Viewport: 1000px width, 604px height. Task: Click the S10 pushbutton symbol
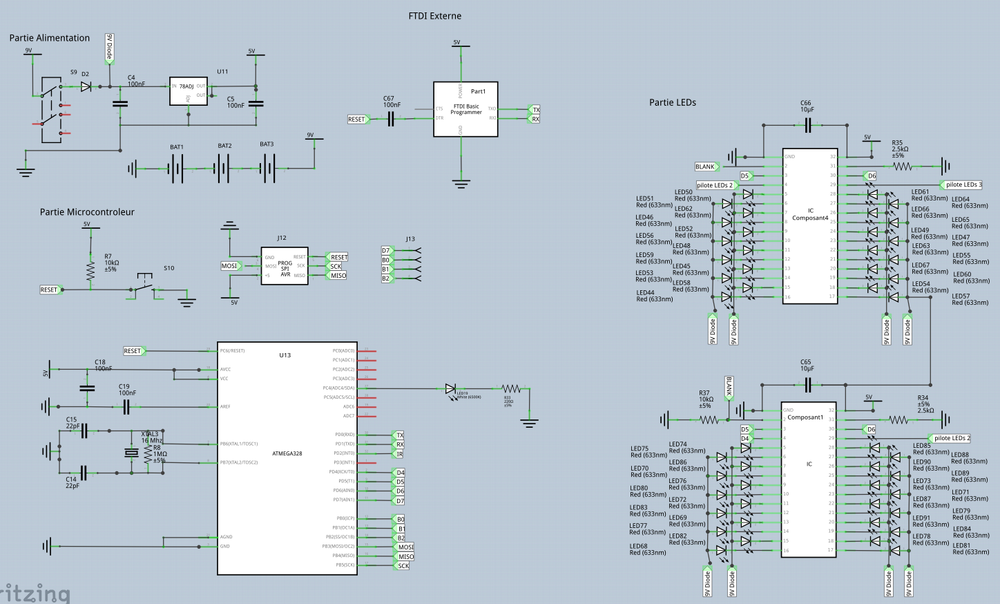coord(146,289)
